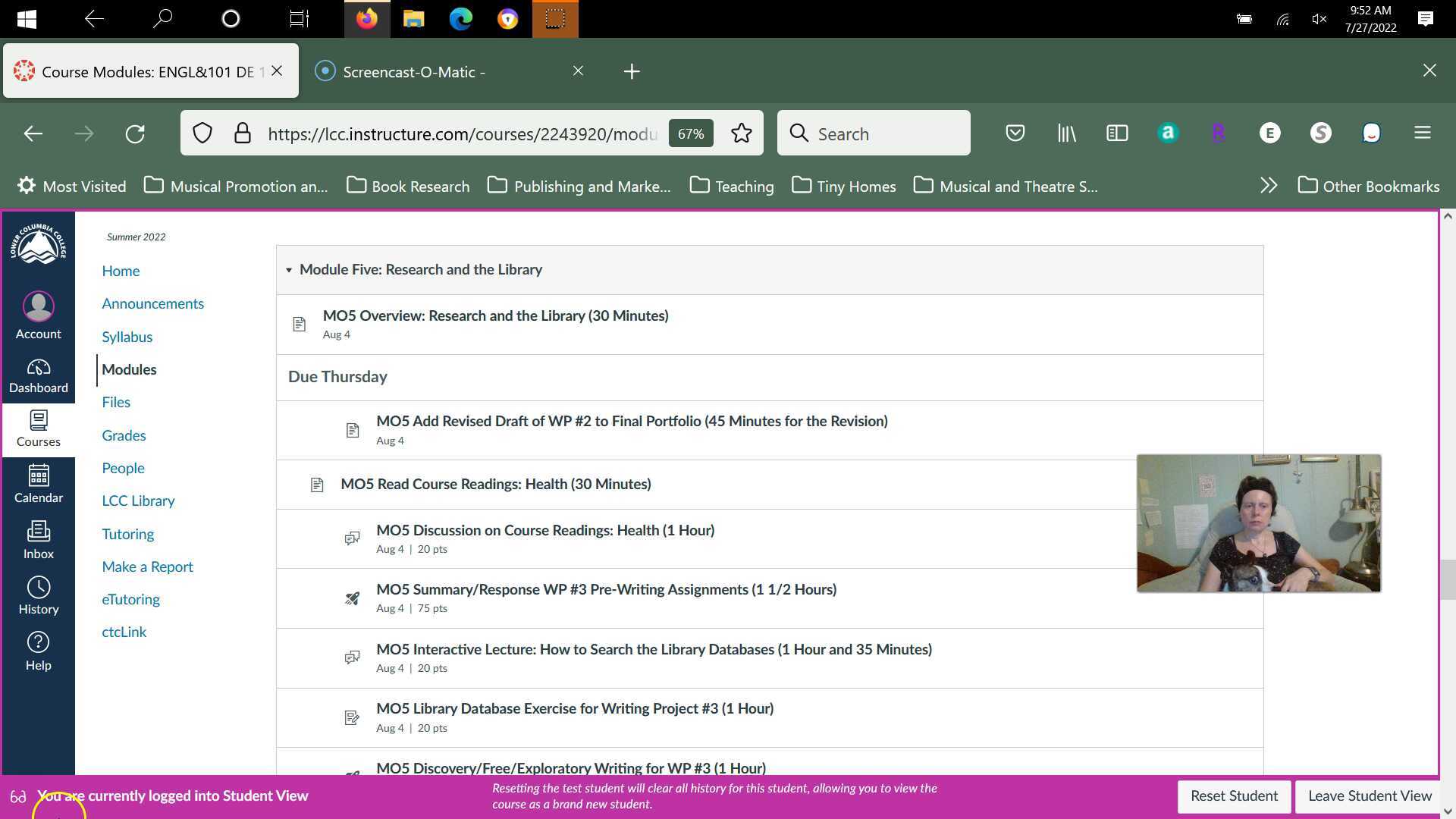
Task: Open the Firefox hamburger menu
Action: pyautogui.click(x=1422, y=133)
